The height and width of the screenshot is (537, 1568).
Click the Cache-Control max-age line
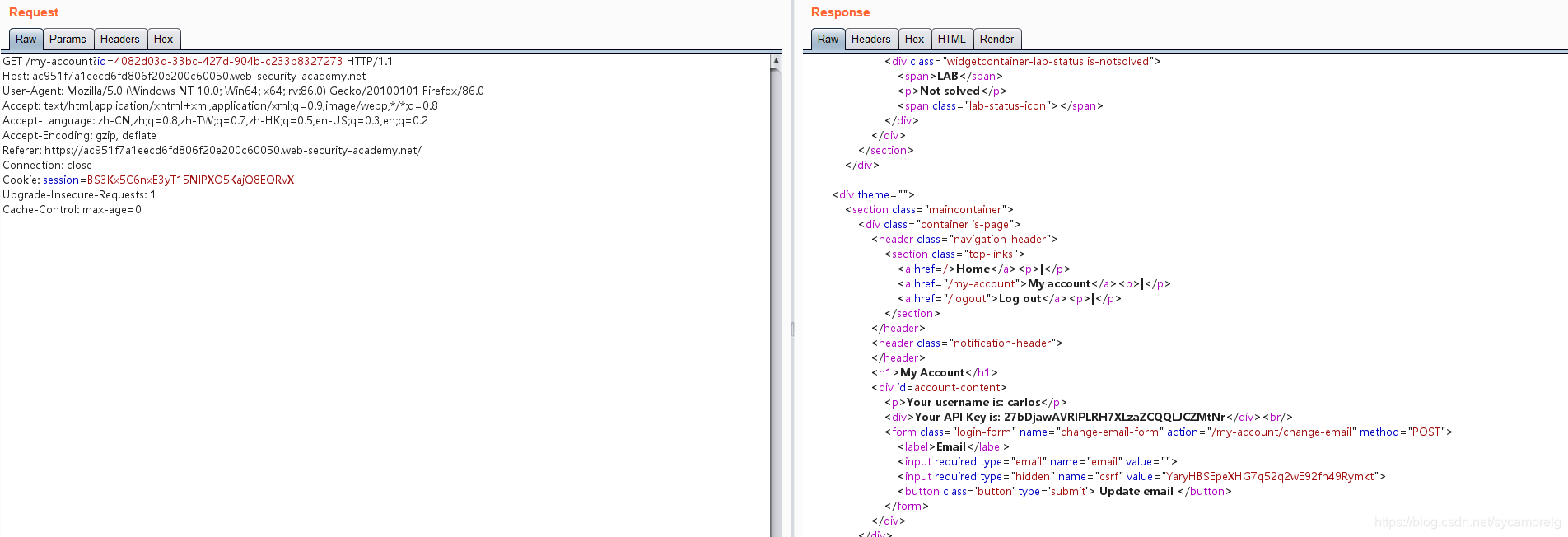coord(72,210)
